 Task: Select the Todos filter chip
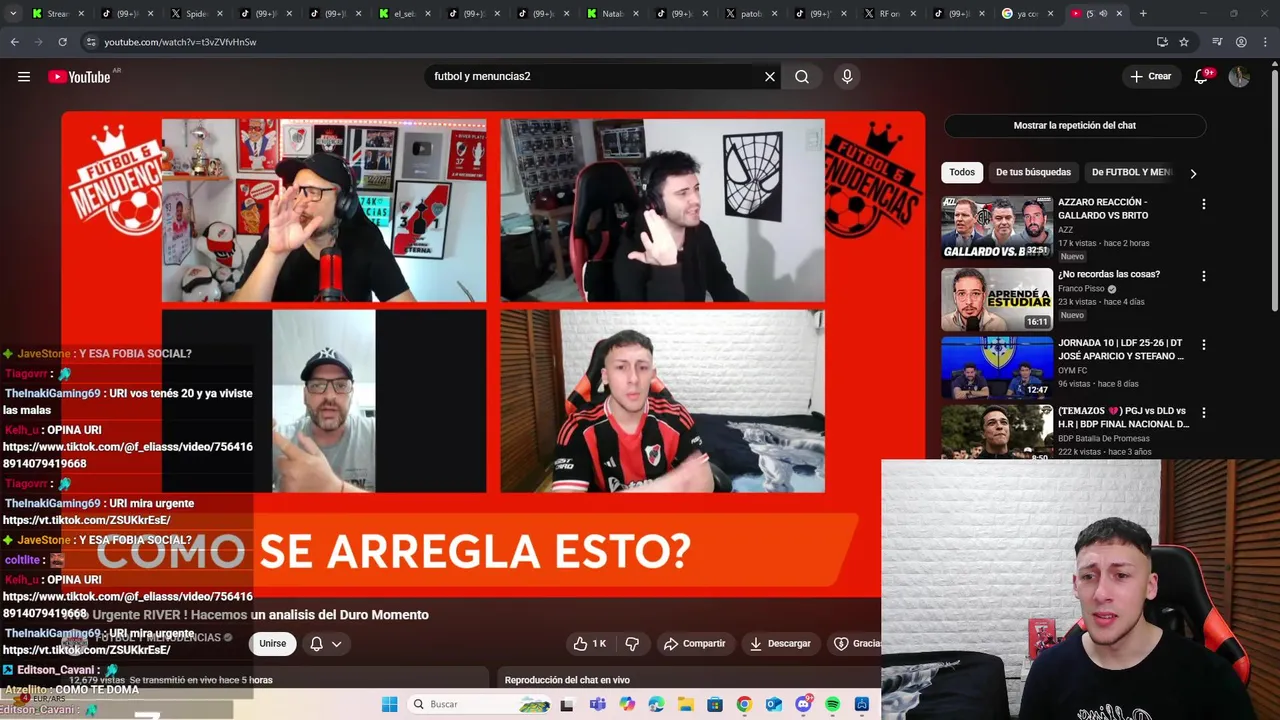click(x=962, y=173)
